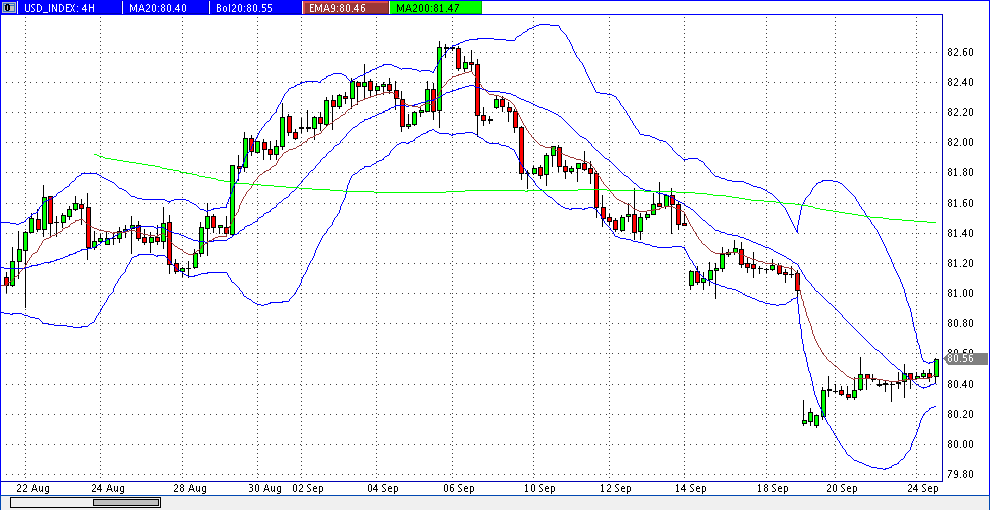
Task: Click the 82.40 price axis label
Action: pos(961,82)
